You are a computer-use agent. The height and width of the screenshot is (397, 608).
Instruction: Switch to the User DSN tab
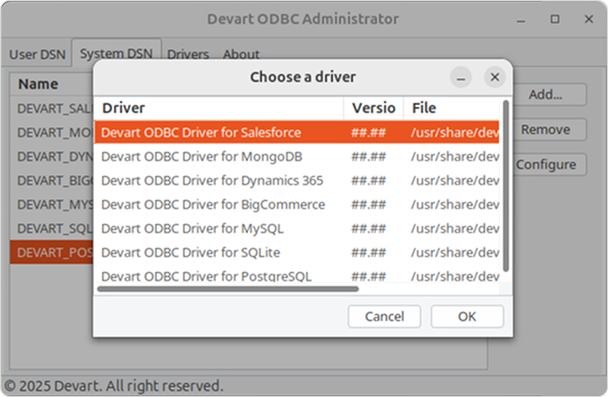37,55
